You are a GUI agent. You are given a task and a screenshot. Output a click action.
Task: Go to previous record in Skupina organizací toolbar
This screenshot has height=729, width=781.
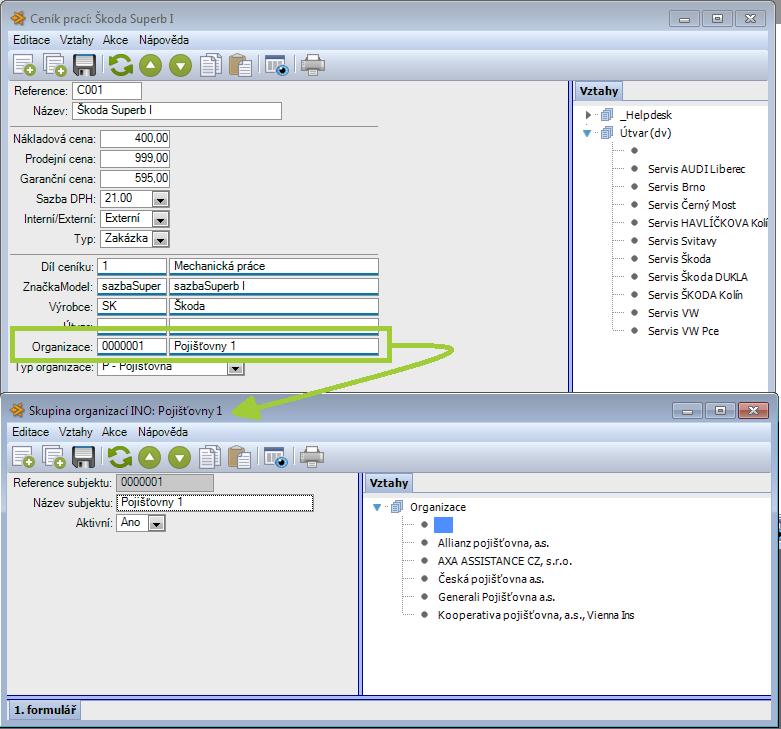point(149,457)
